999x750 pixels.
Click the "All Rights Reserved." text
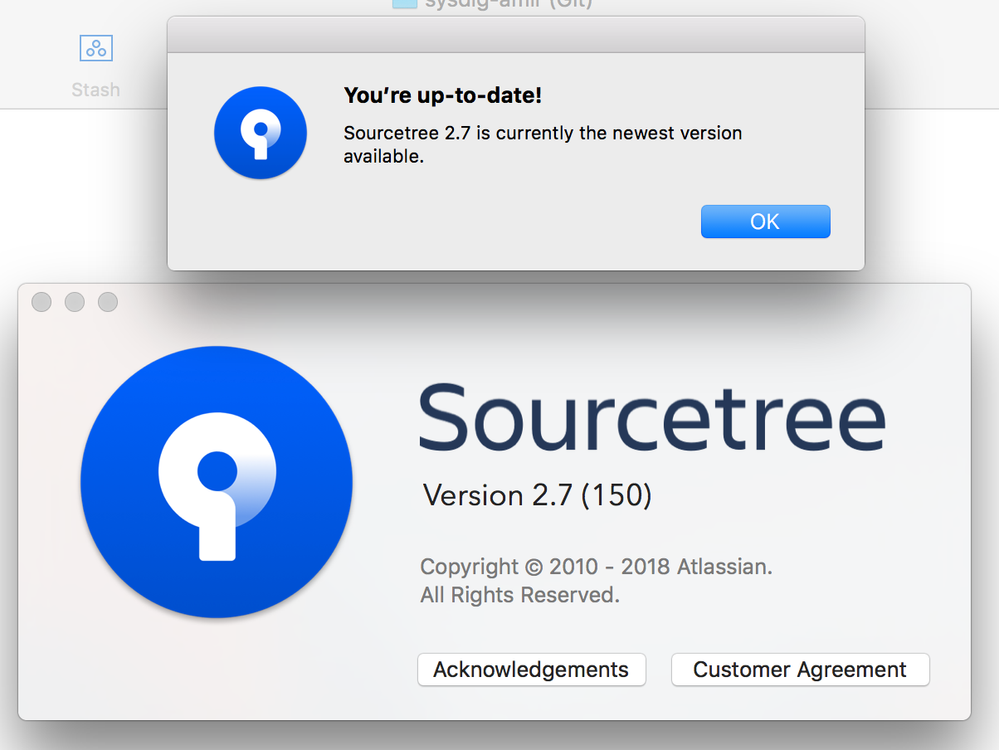[x=520, y=595]
